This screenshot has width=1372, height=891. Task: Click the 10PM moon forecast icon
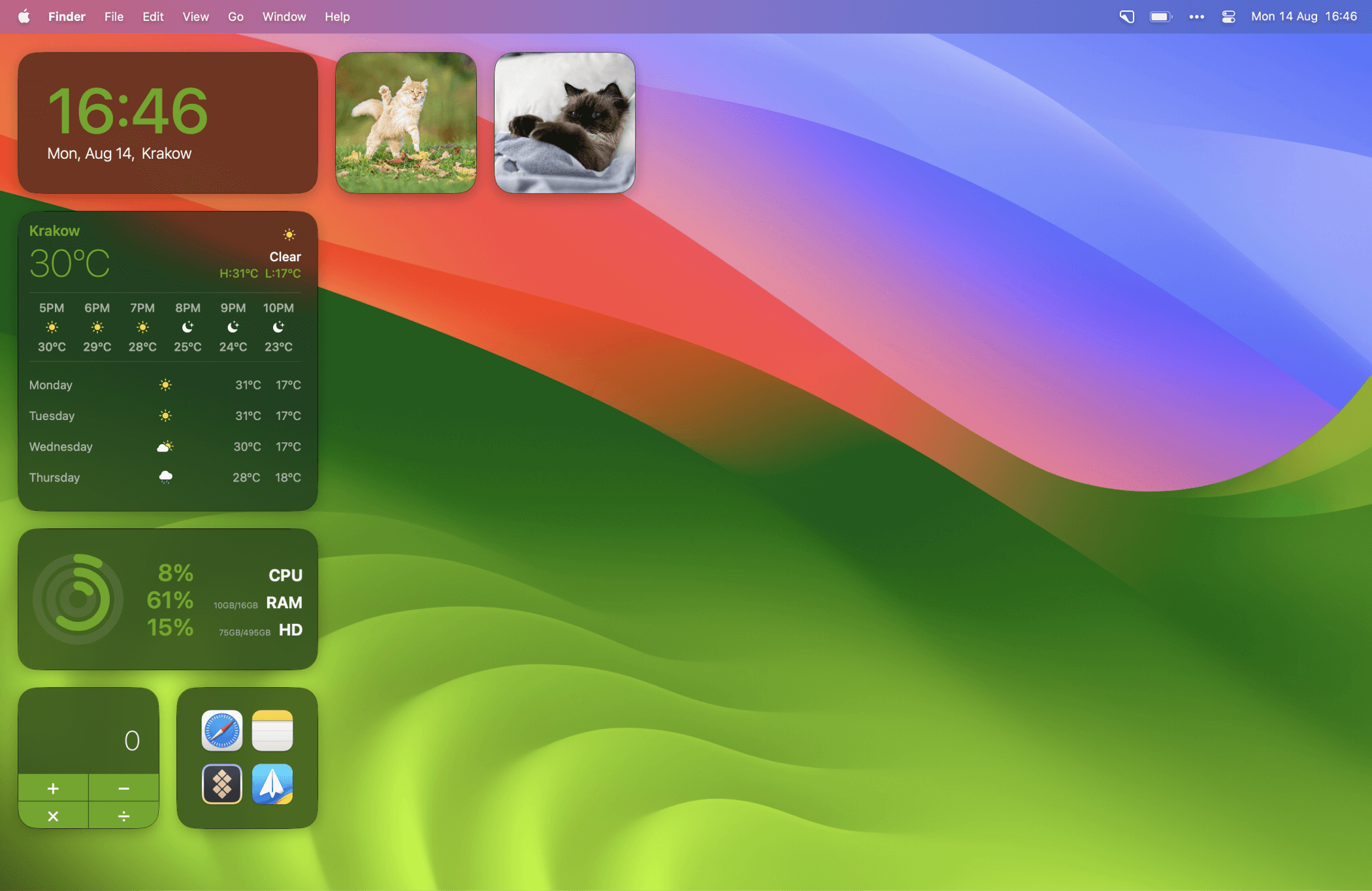pos(278,327)
